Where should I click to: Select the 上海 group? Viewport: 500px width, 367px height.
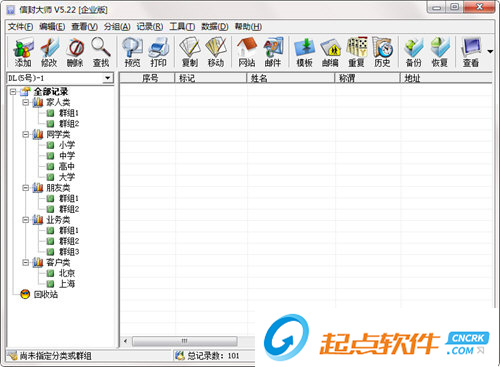tap(67, 284)
